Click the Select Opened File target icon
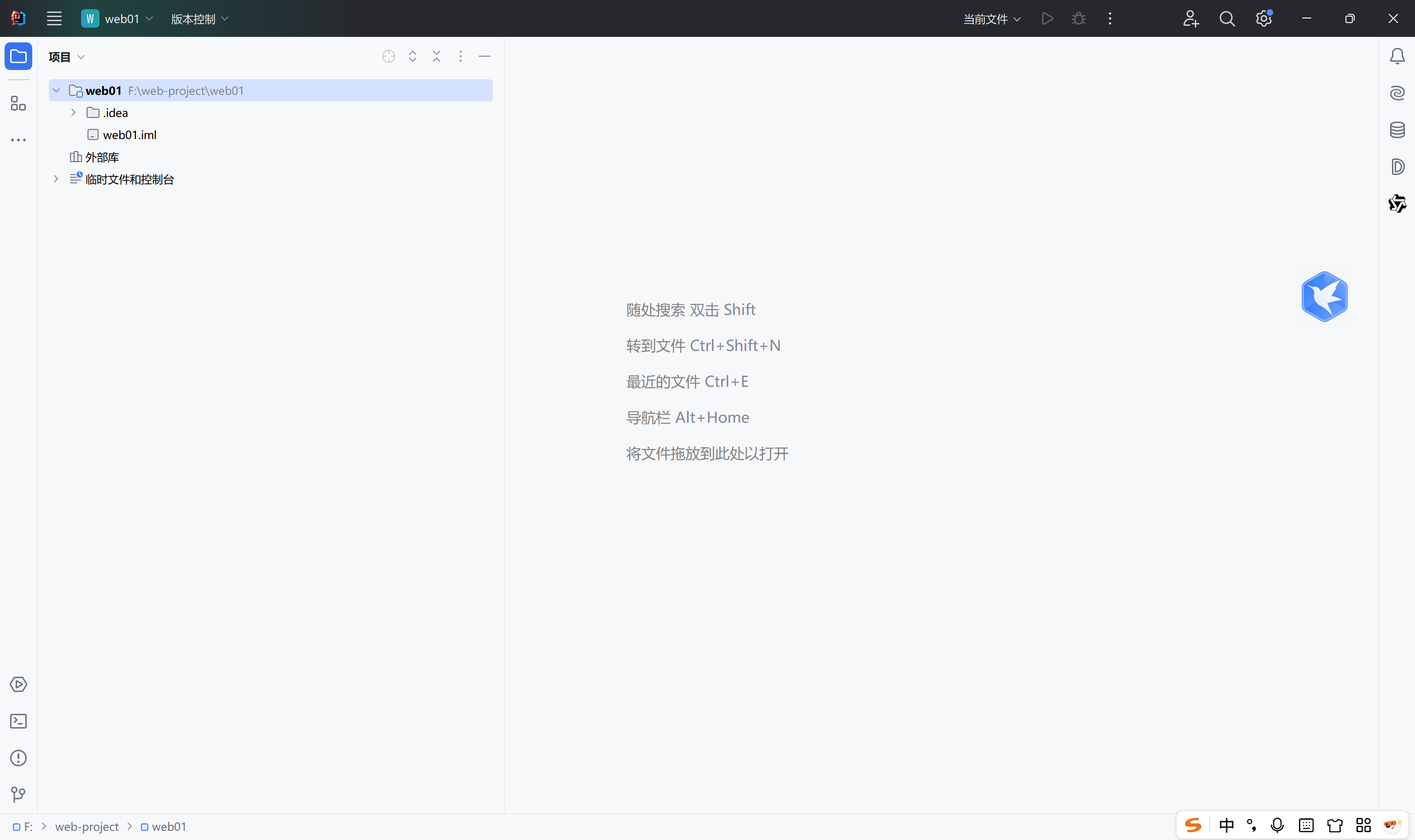This screenshot has height=840, width=1415. (388, 56)
